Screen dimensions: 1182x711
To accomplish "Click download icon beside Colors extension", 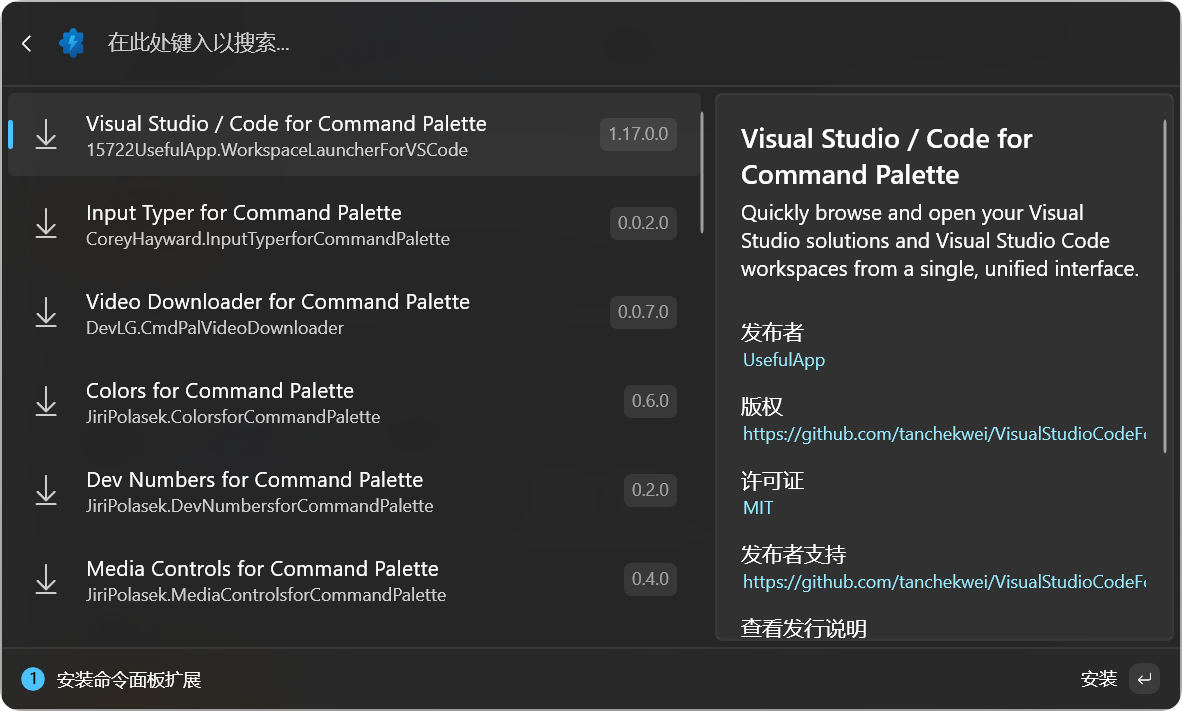I will (46, 402).
